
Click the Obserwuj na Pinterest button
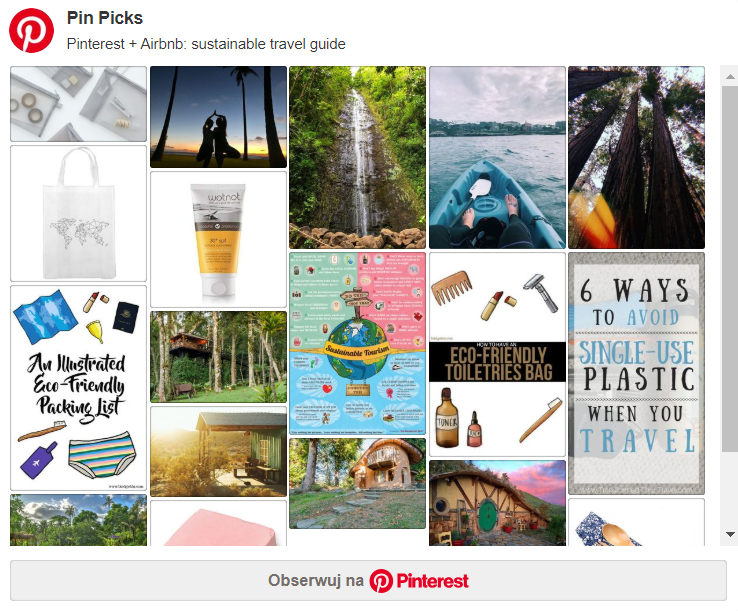point(368,580)
